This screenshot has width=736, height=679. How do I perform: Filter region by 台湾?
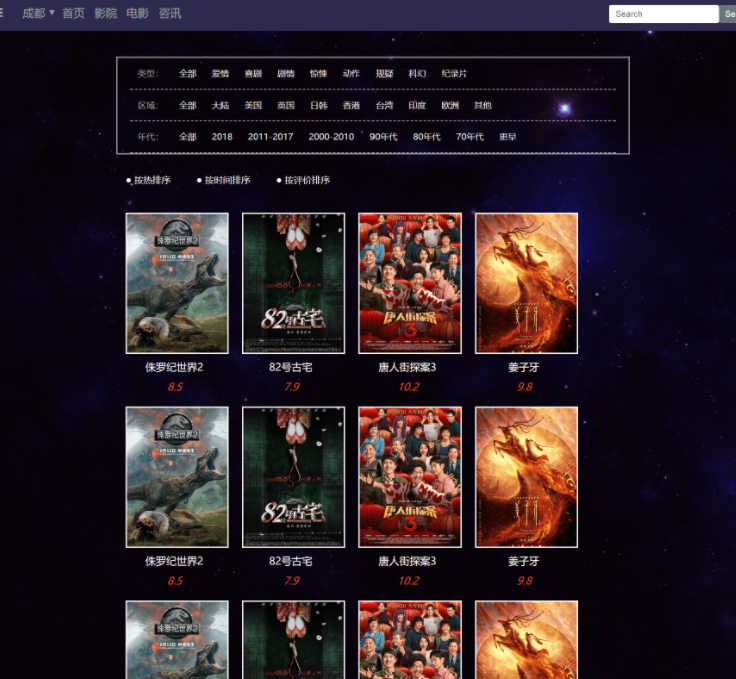click(x=384, y=106)
